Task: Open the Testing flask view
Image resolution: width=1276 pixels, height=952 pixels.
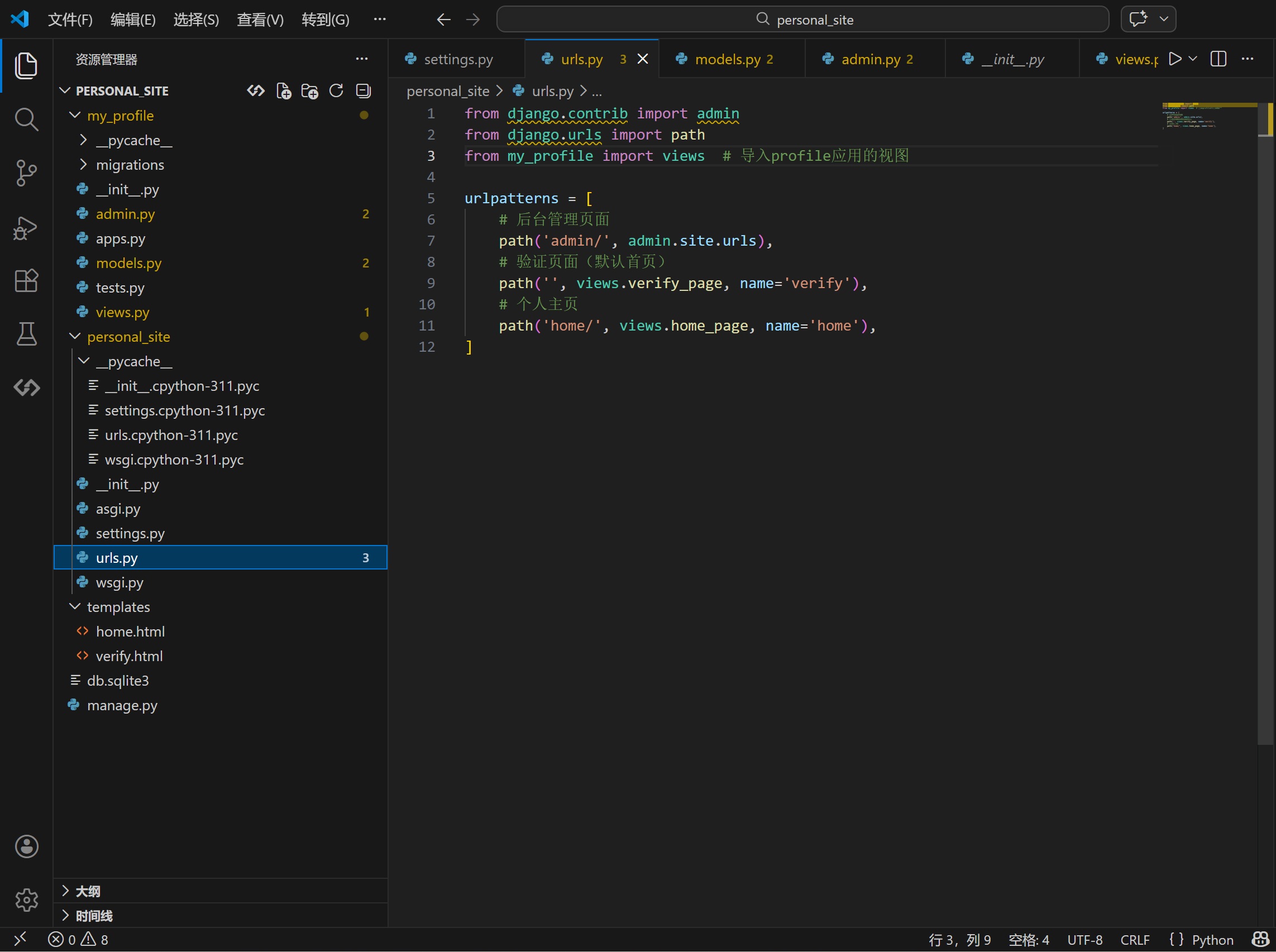Action: tap(26, 334)
